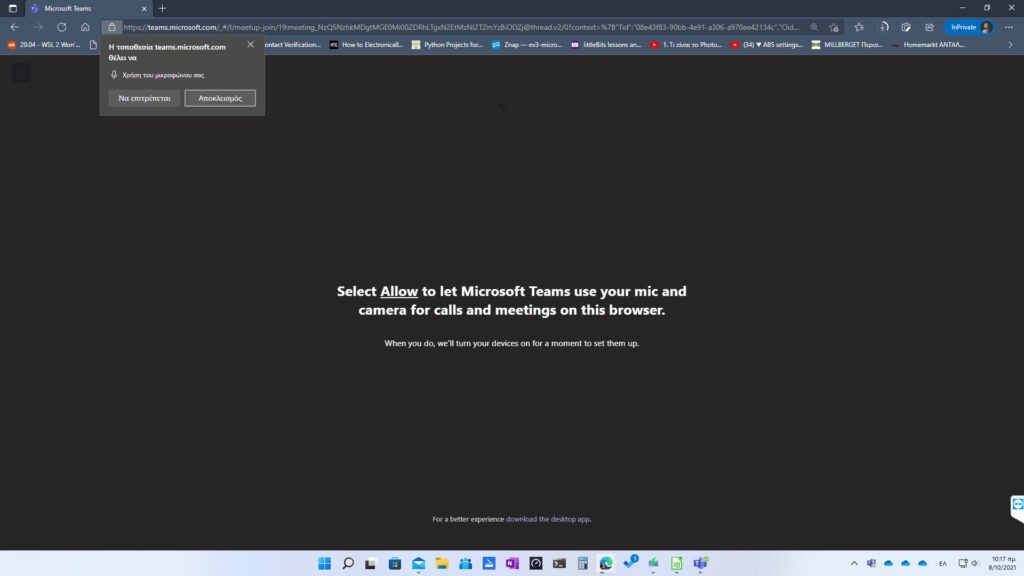Viewport: 1024px width, 576px height.
Task: Open the Collections toolbar icon
Action: pyautogui.click(x=906, y=27)
